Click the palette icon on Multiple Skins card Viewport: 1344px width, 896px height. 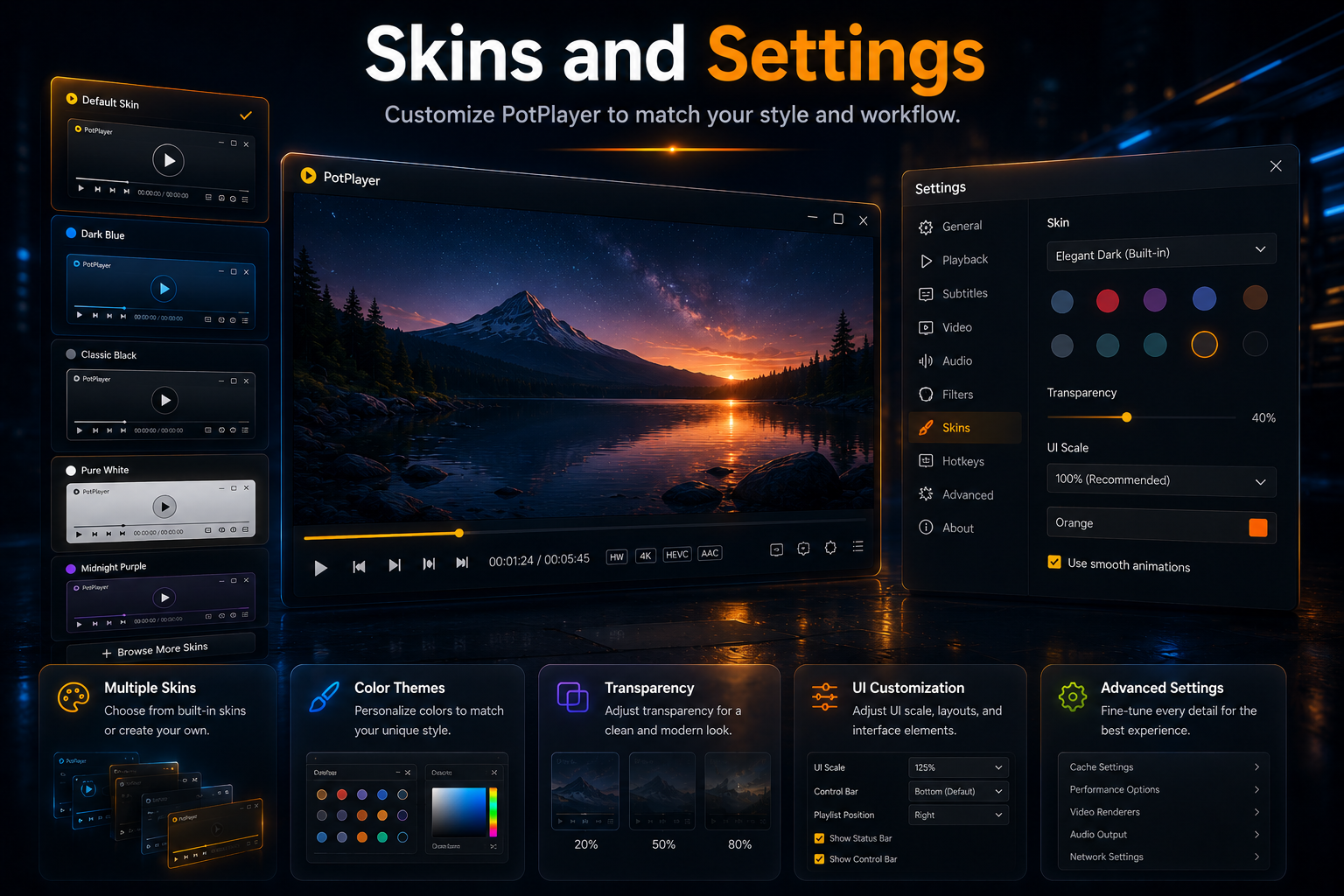click(73, 698)
